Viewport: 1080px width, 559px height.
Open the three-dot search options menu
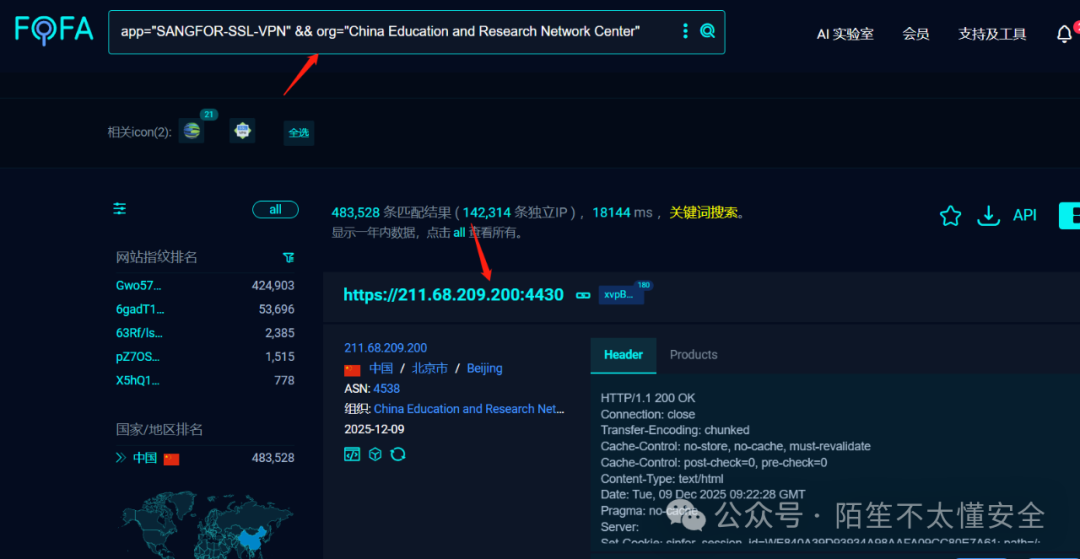685,31
